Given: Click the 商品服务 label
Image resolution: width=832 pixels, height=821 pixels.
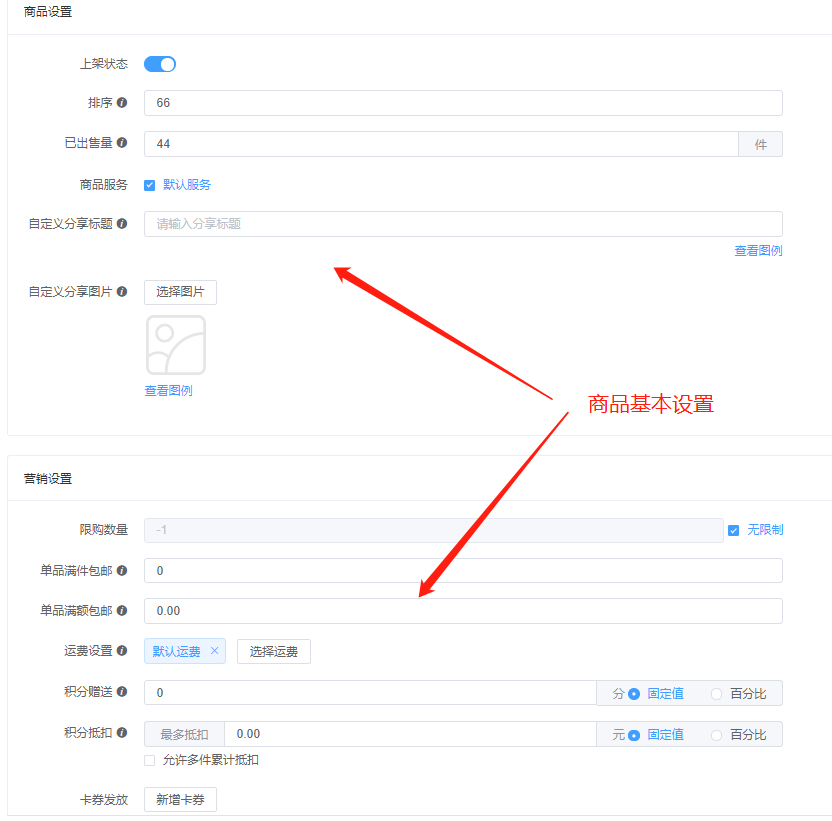Looking at the screenshot, I should [x=103, y=185].
